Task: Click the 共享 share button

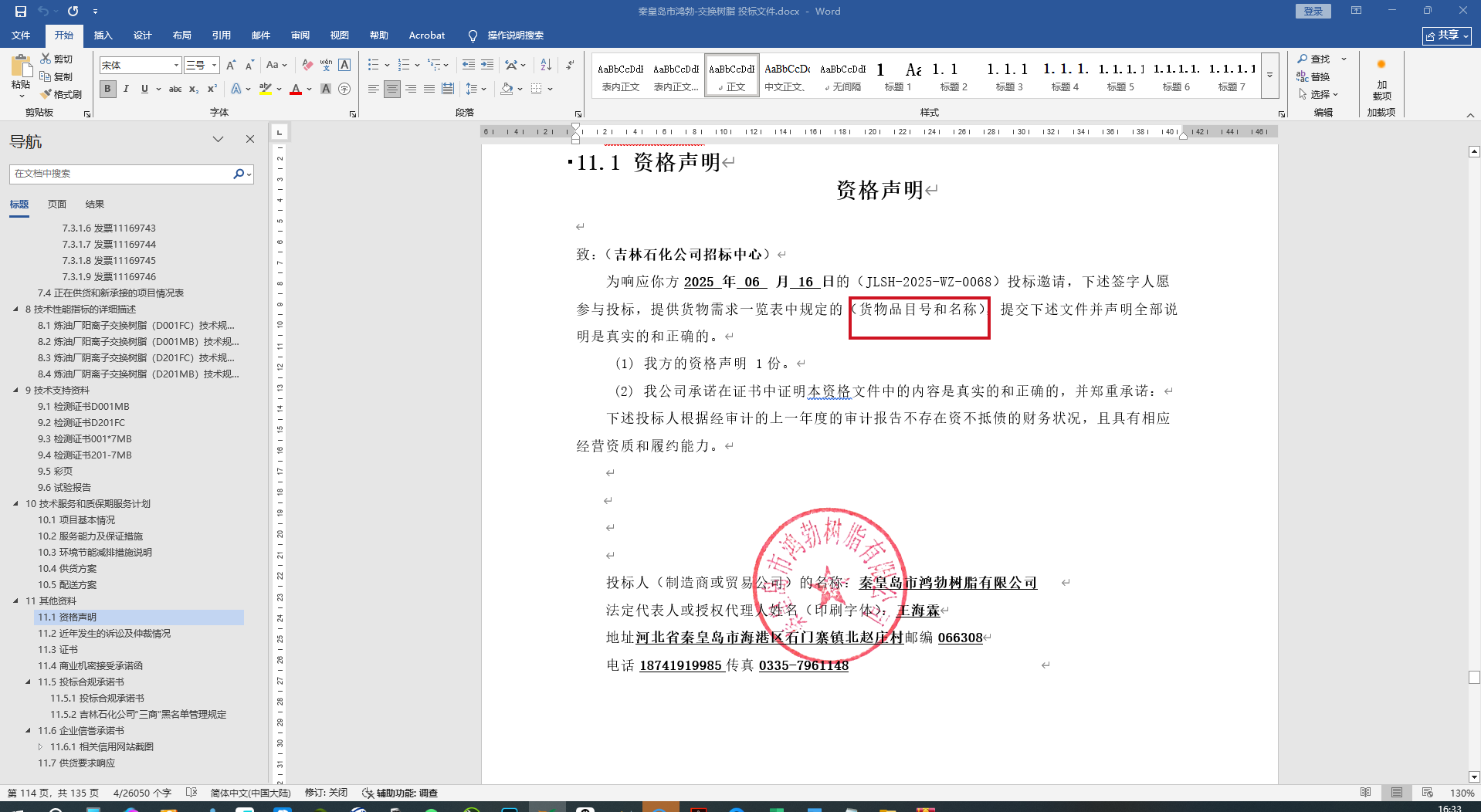Action: coord(1446,36)
